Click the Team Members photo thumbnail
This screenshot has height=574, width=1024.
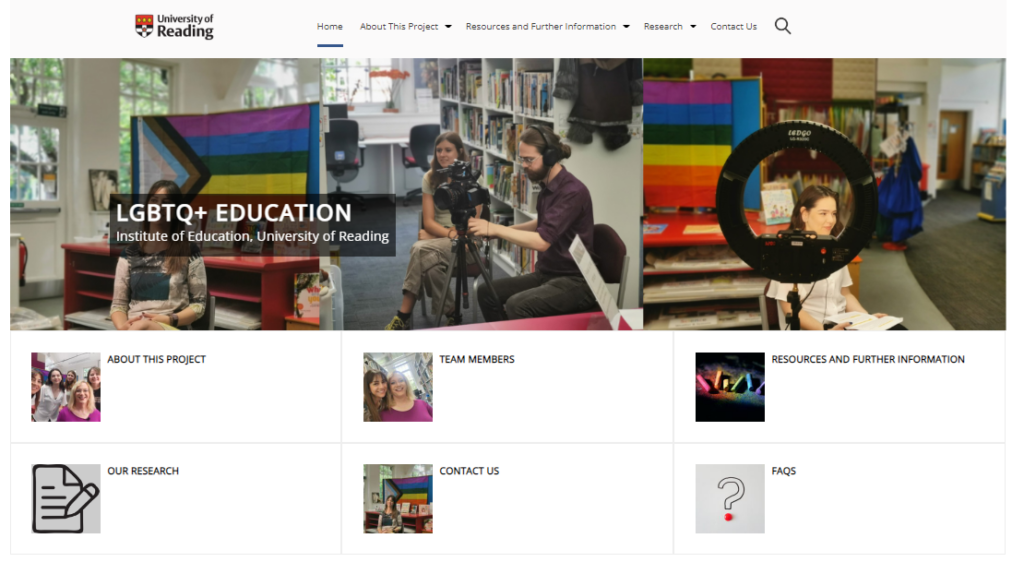tap(398, 387)
